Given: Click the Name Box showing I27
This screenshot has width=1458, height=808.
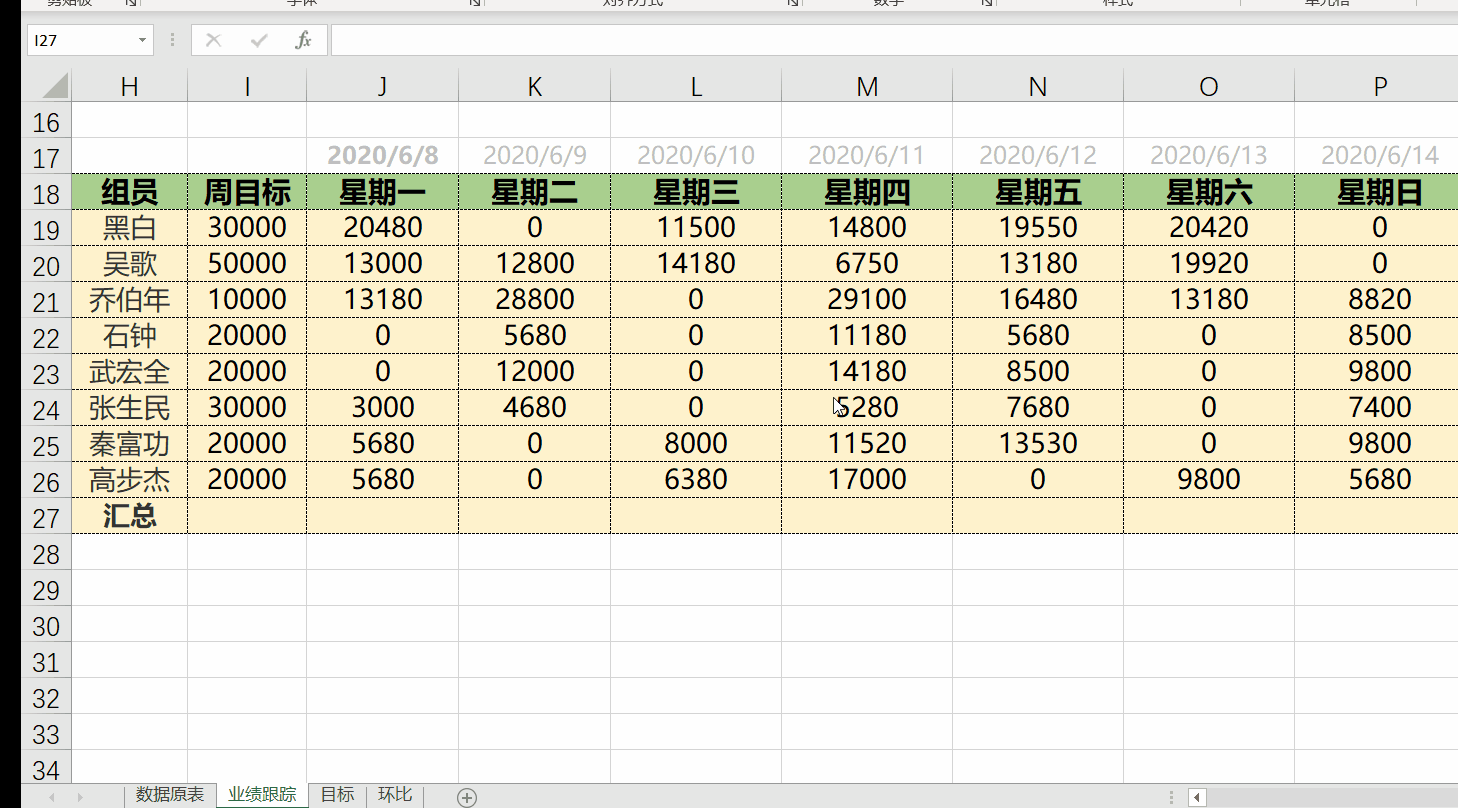Looking at the screenshot, I should (80, 40).
